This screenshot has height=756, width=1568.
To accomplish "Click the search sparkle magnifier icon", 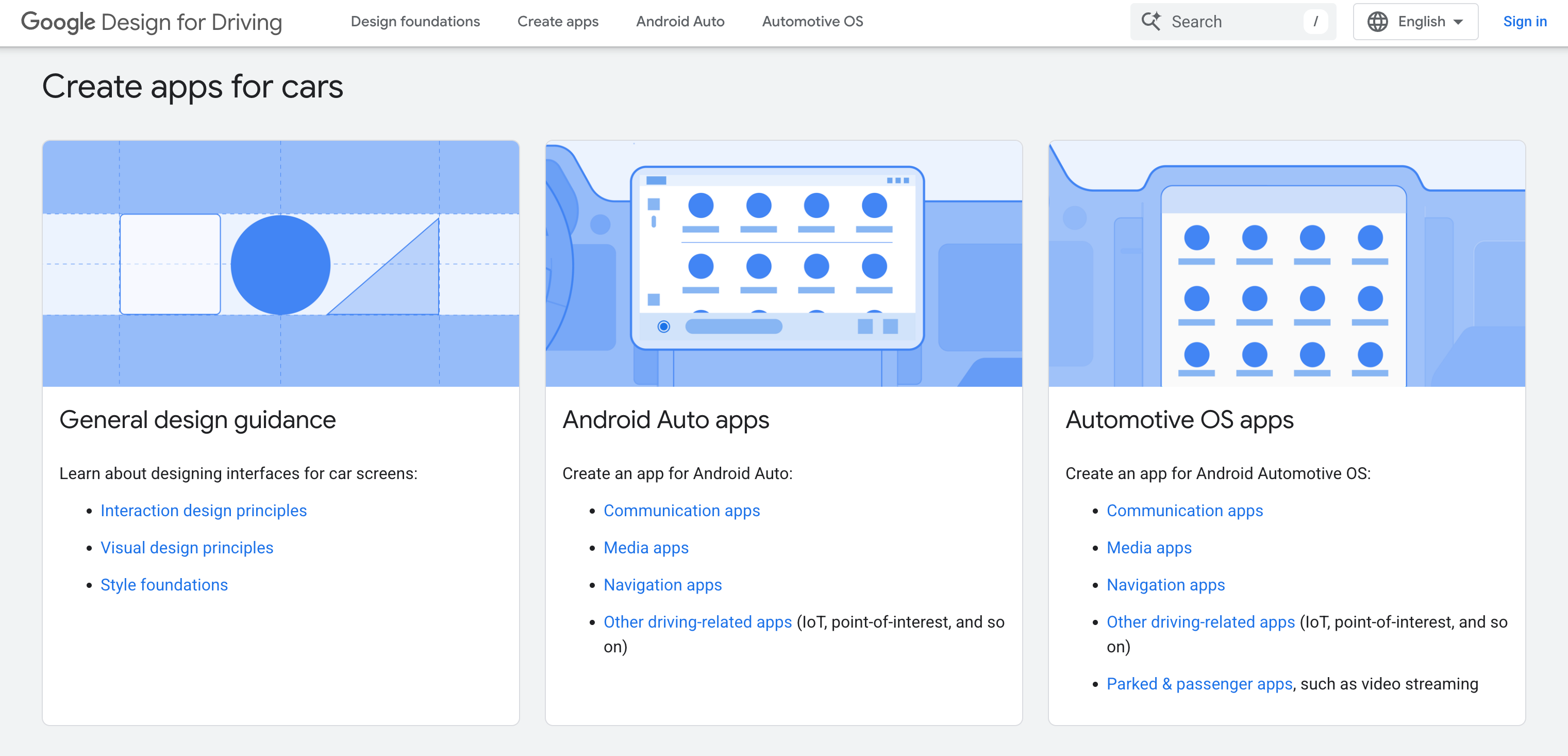I will tap(1150, 21).
